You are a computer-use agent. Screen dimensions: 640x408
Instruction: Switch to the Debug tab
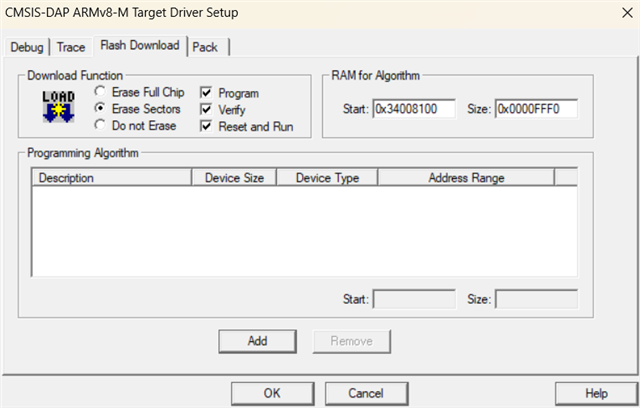coord(28,47)
